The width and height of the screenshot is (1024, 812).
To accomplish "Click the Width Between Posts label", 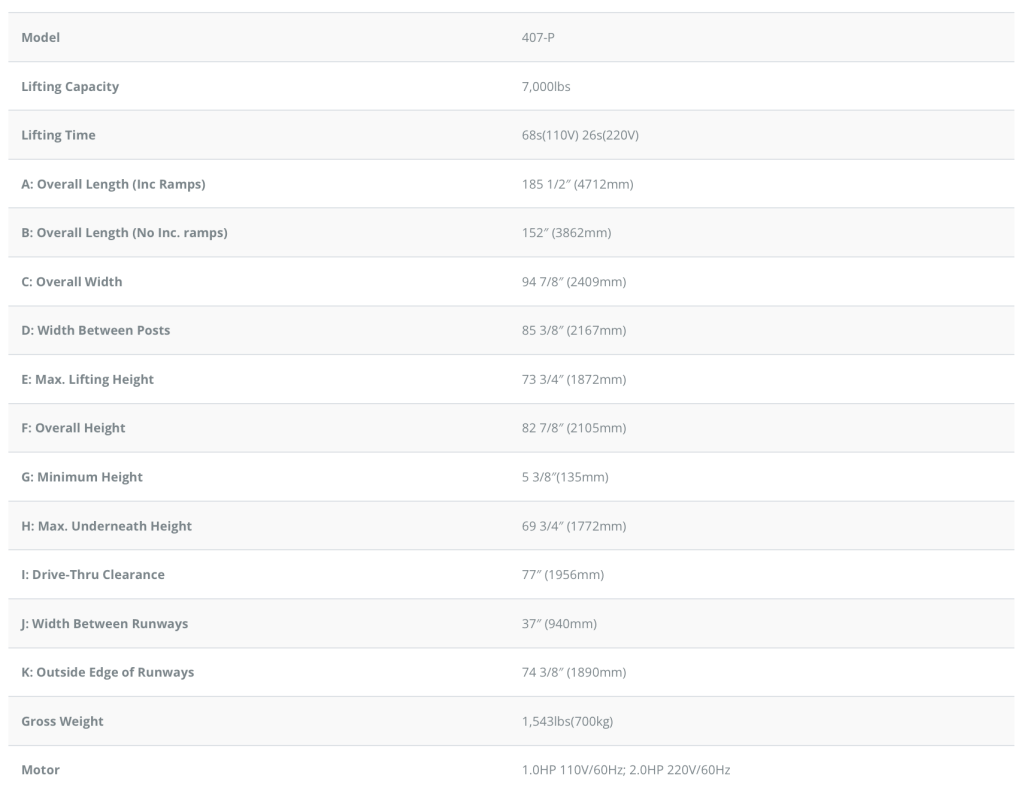I will click(x=96, y=330).
